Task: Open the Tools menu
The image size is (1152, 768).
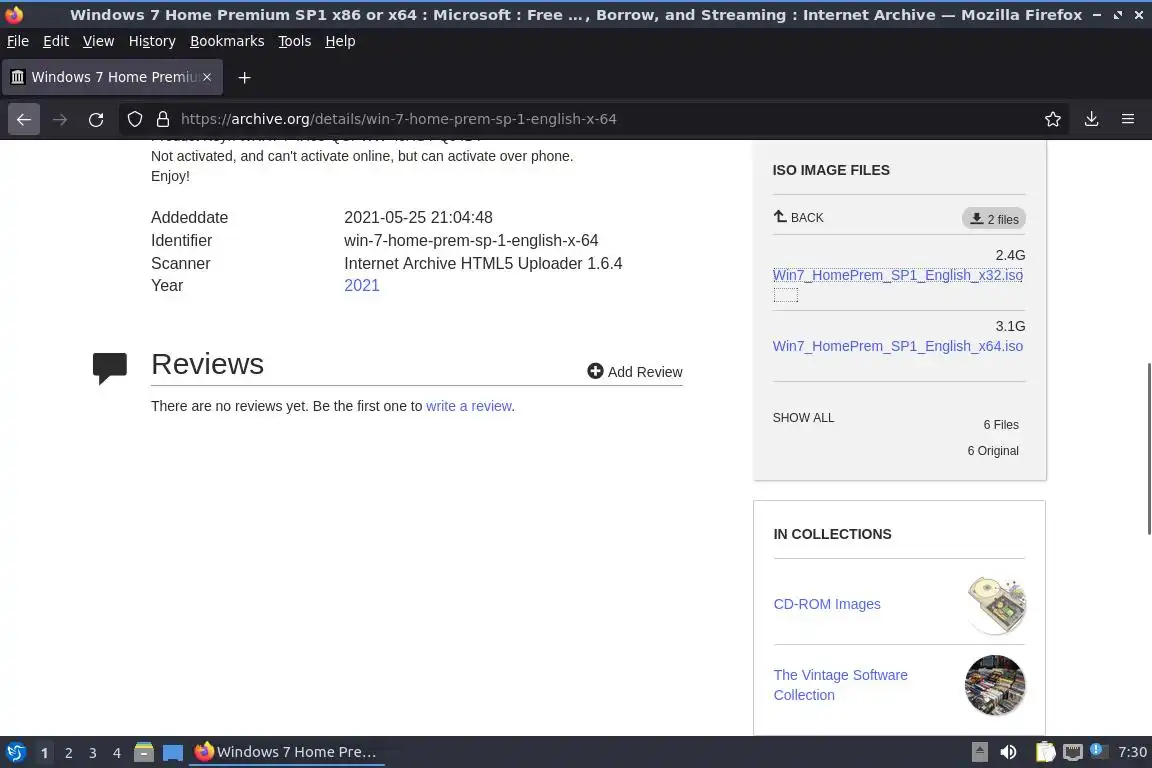Action: click(295, 41)
